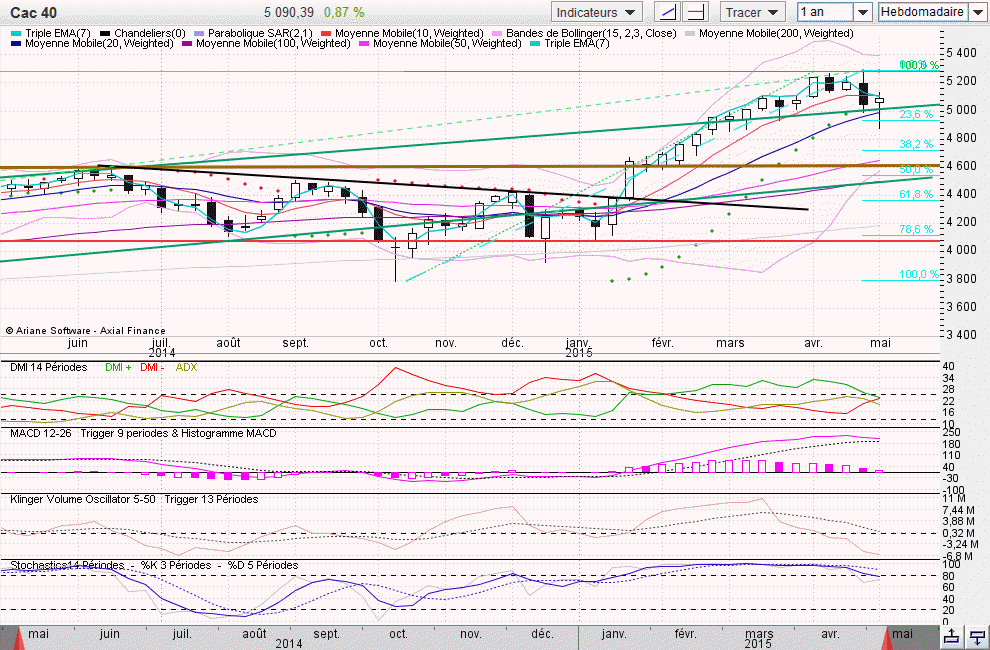Screen dimensions: 990x650
Task: Select the second-row Triple EMA(7) legend entry
Action: [x=570, y=44]
